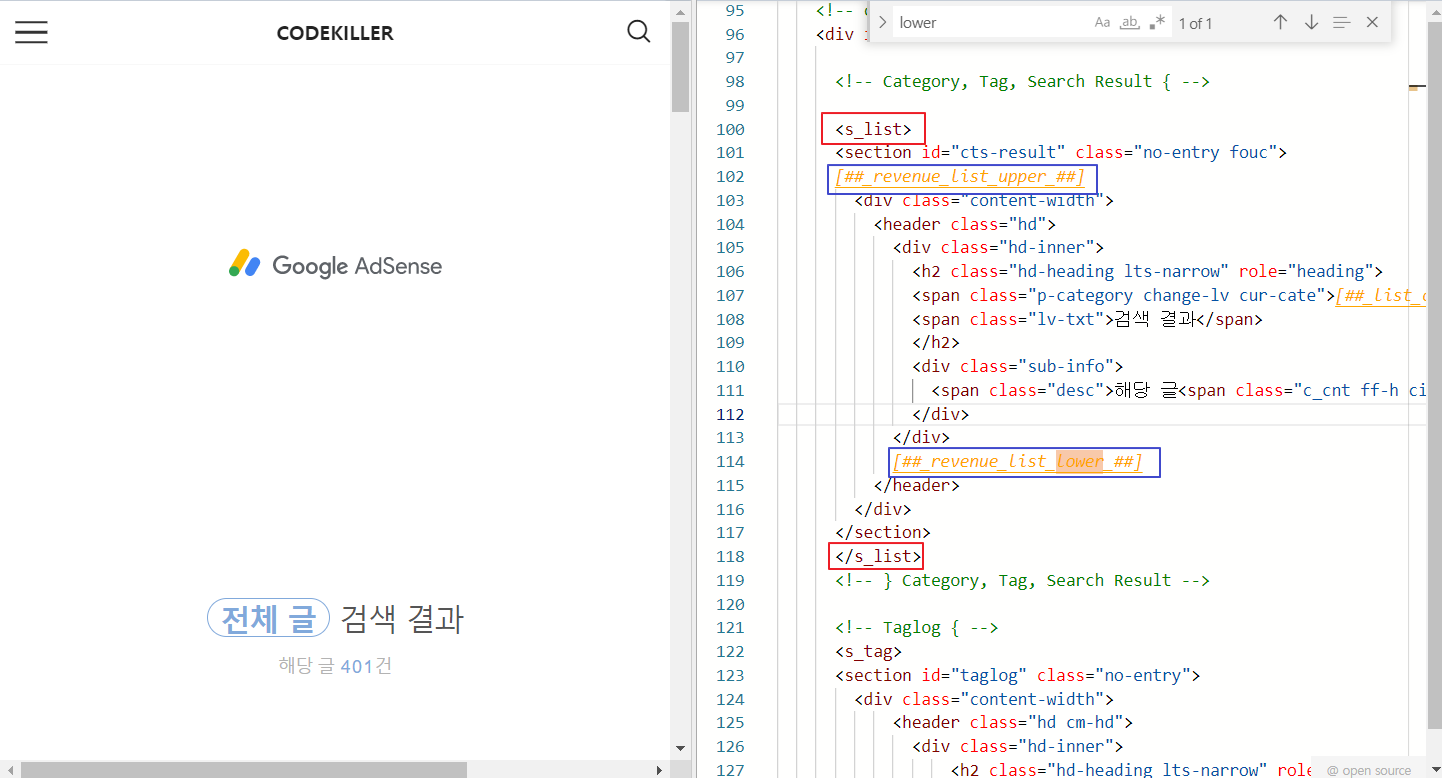This screenshot has width=1442, height=778.
Task: Click the </s_list> closing tag
Action: tap(878, 556)
